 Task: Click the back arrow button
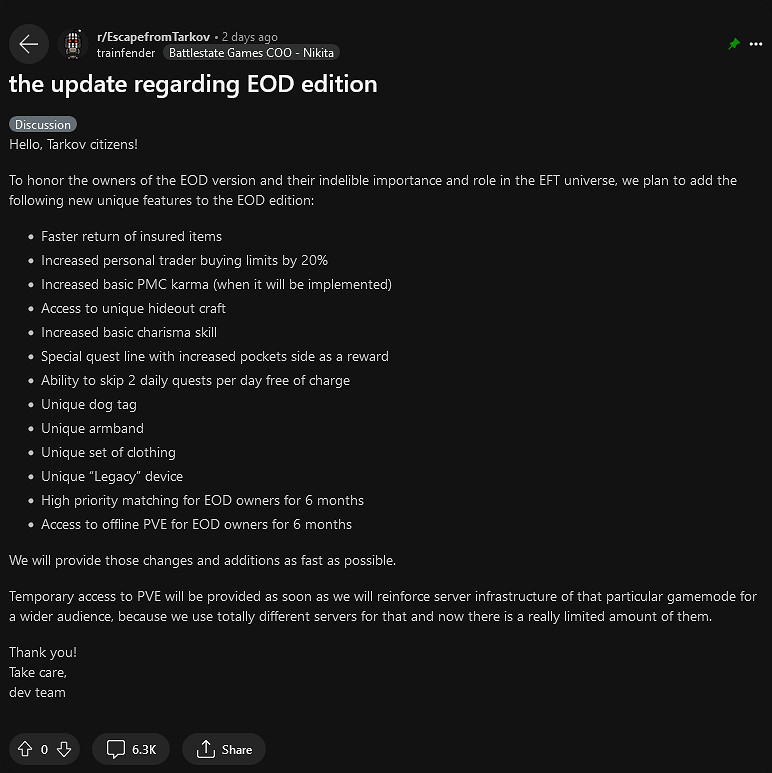click(x=28, y=44)
